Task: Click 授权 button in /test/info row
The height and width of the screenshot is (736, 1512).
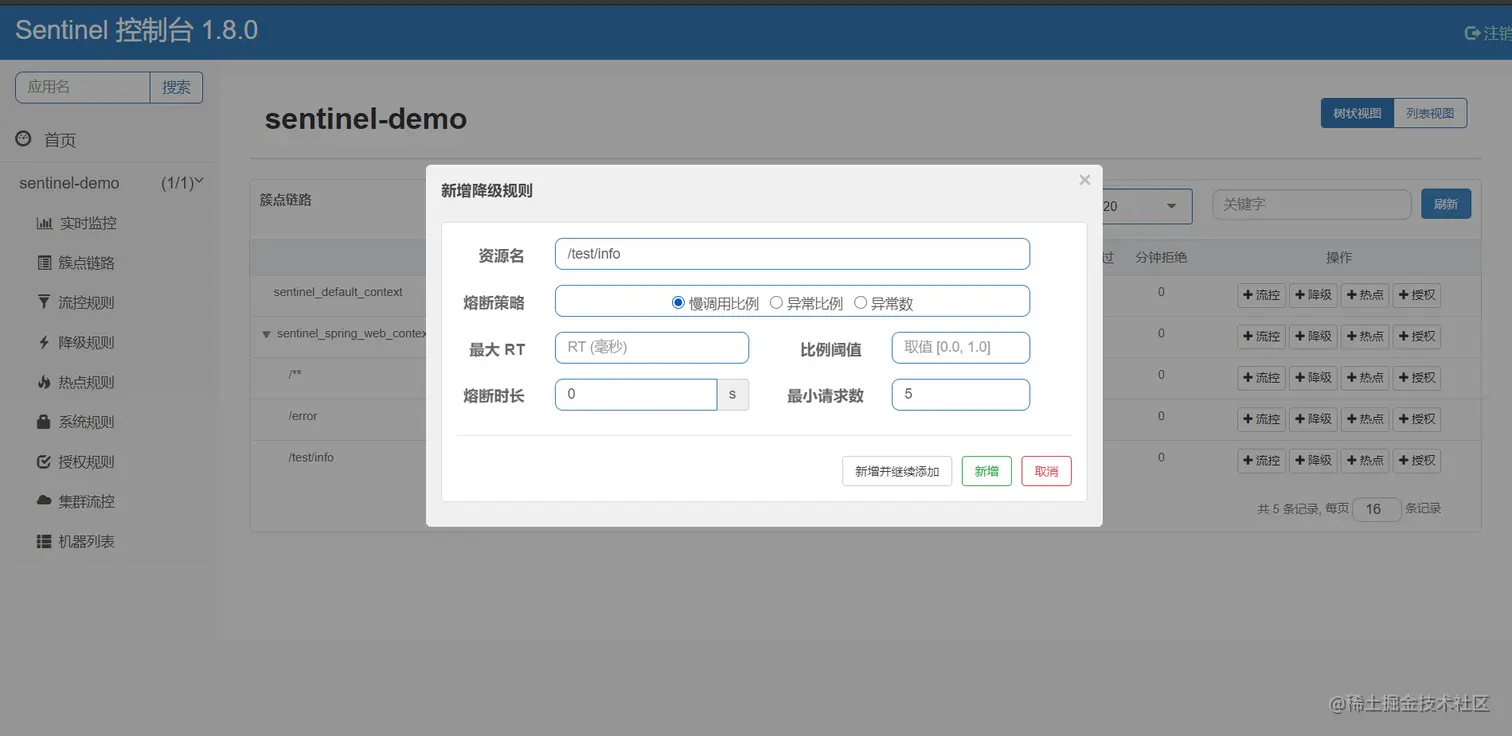Action: coord(1417,460)
